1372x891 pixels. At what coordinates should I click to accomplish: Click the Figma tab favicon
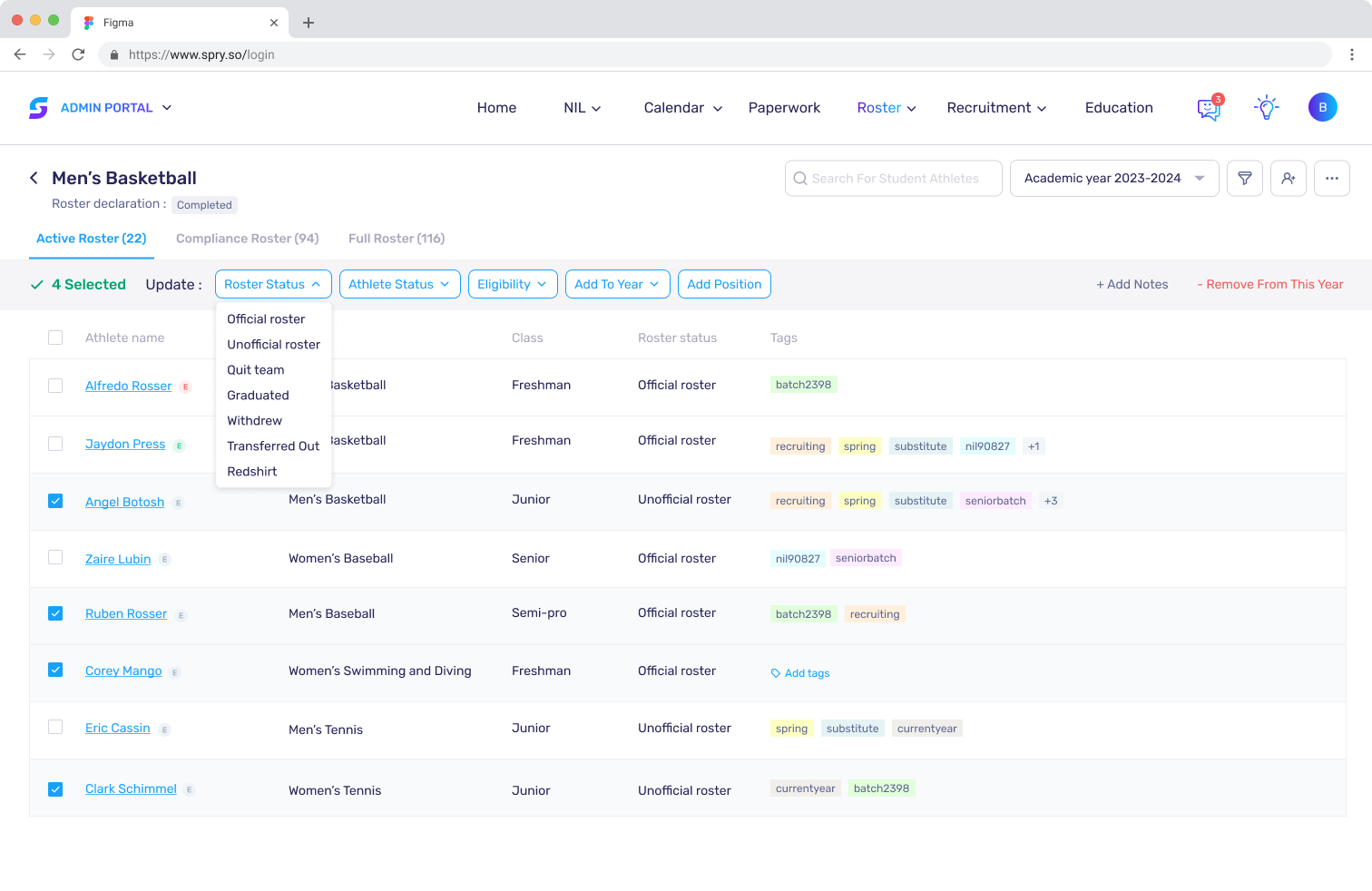pyautogui.click(x=89, y=23)
